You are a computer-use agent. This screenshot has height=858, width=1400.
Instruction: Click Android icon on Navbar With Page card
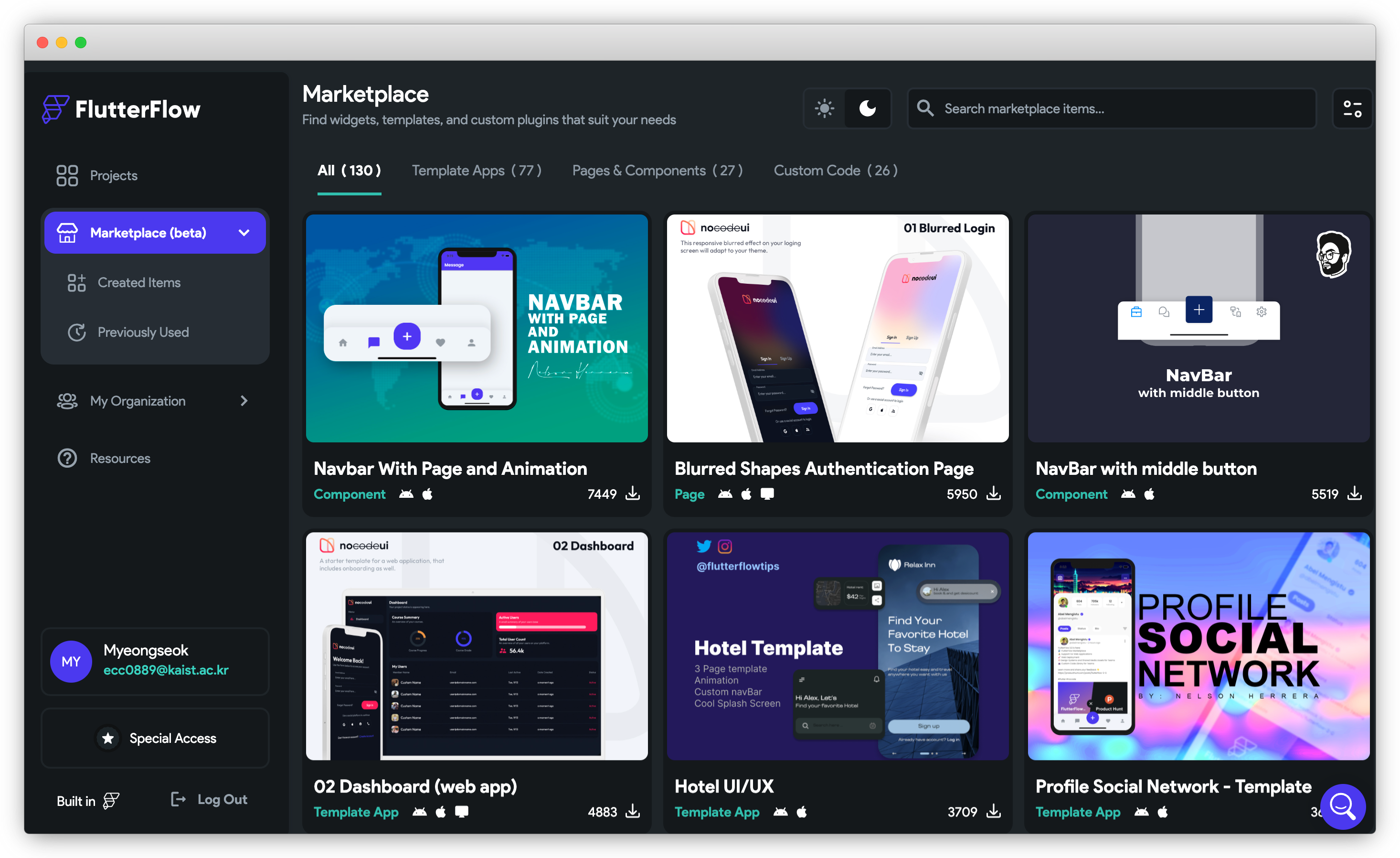(x=406, y=494)
